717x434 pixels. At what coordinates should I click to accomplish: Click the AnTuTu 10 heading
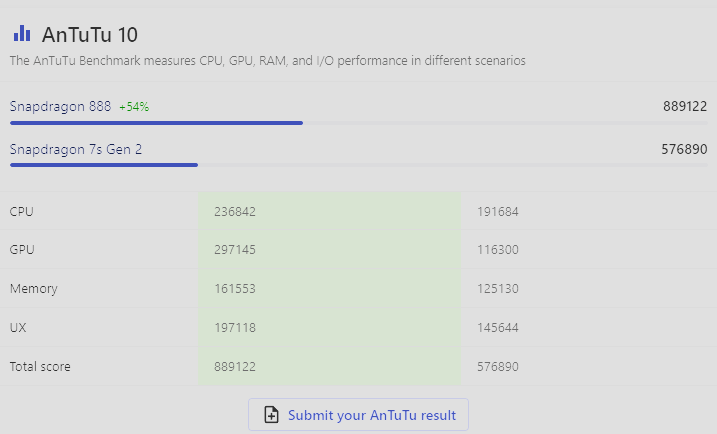click(x=90, y=35)
